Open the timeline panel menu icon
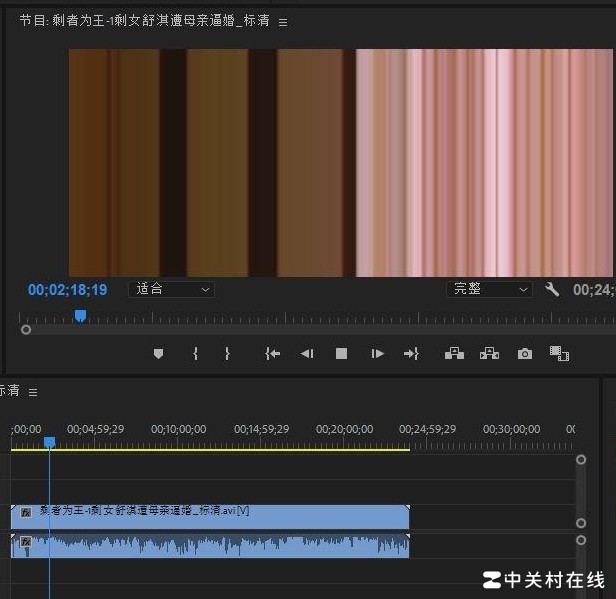The image size is (616, 599). (x=33, y=392)
